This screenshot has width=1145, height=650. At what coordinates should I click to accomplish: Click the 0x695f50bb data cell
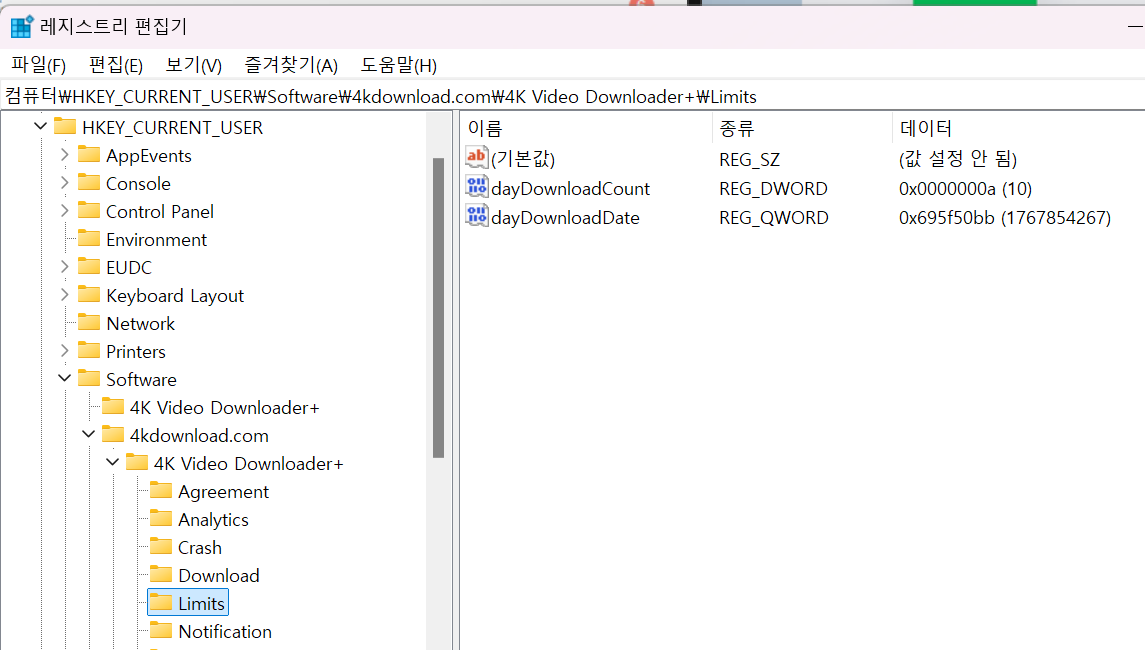[x=1005, y=218]
